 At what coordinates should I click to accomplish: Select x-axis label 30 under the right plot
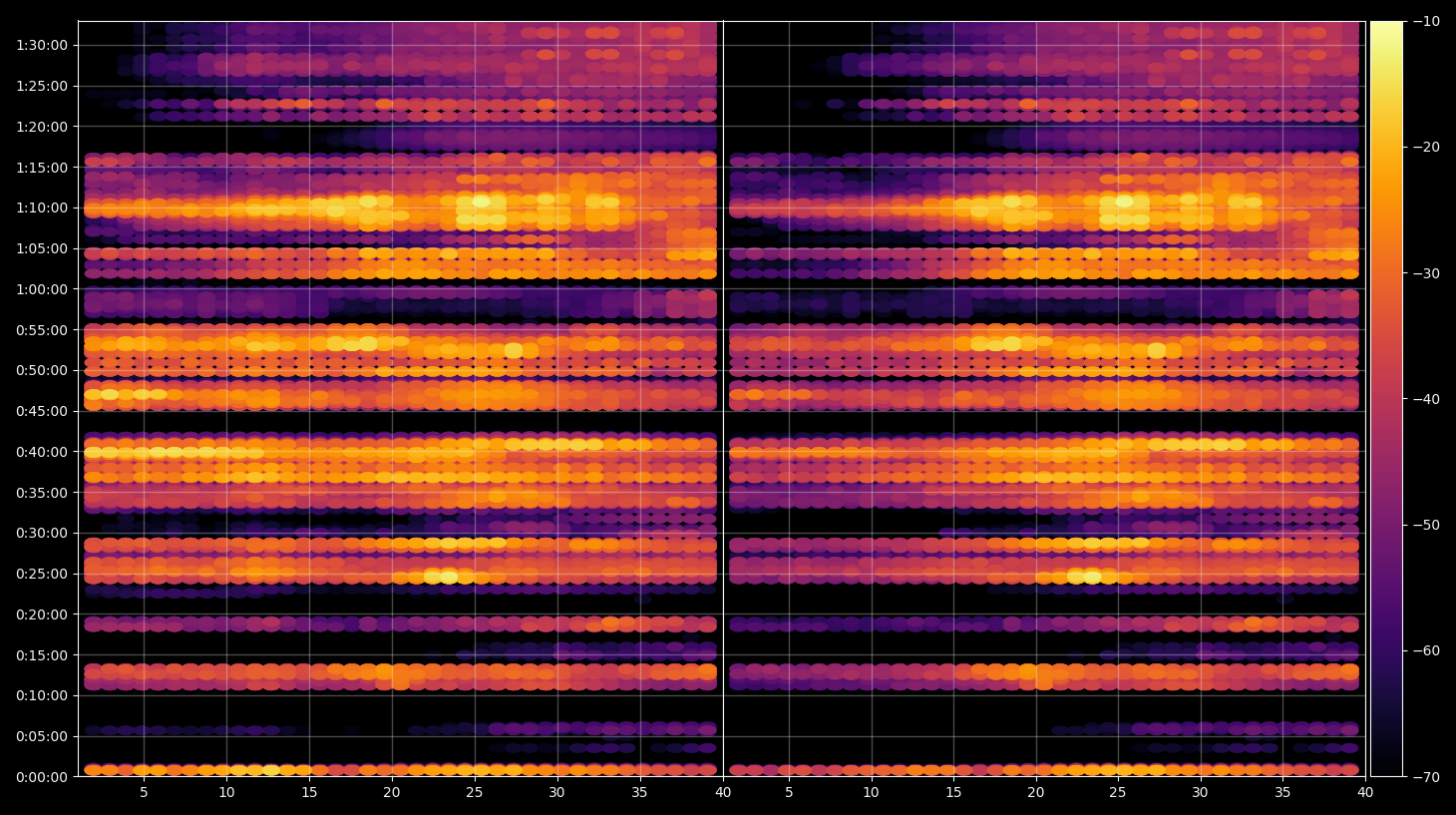[1201, 793]
